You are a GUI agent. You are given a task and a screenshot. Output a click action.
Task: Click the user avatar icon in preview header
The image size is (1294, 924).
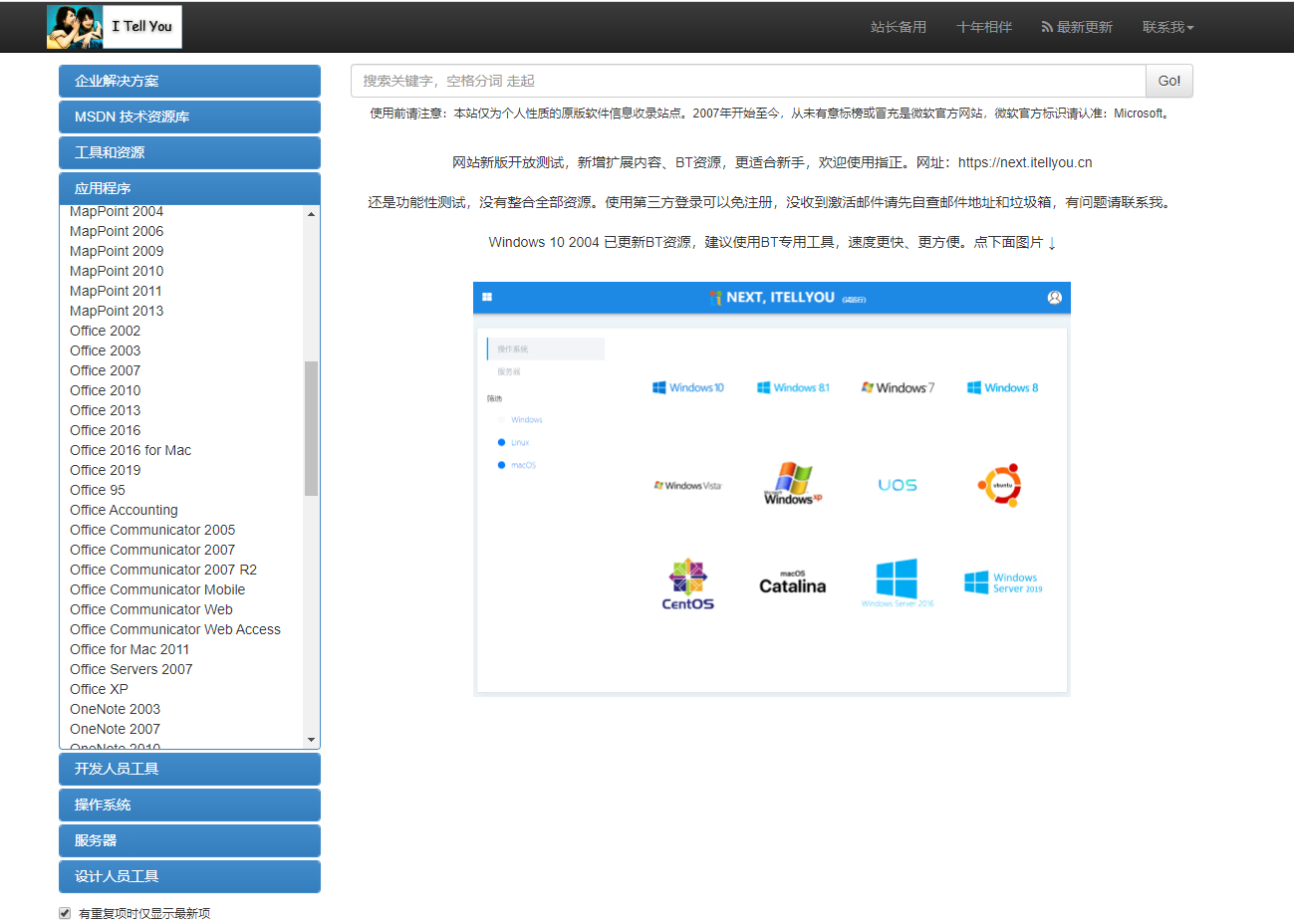coord(1054,297)
